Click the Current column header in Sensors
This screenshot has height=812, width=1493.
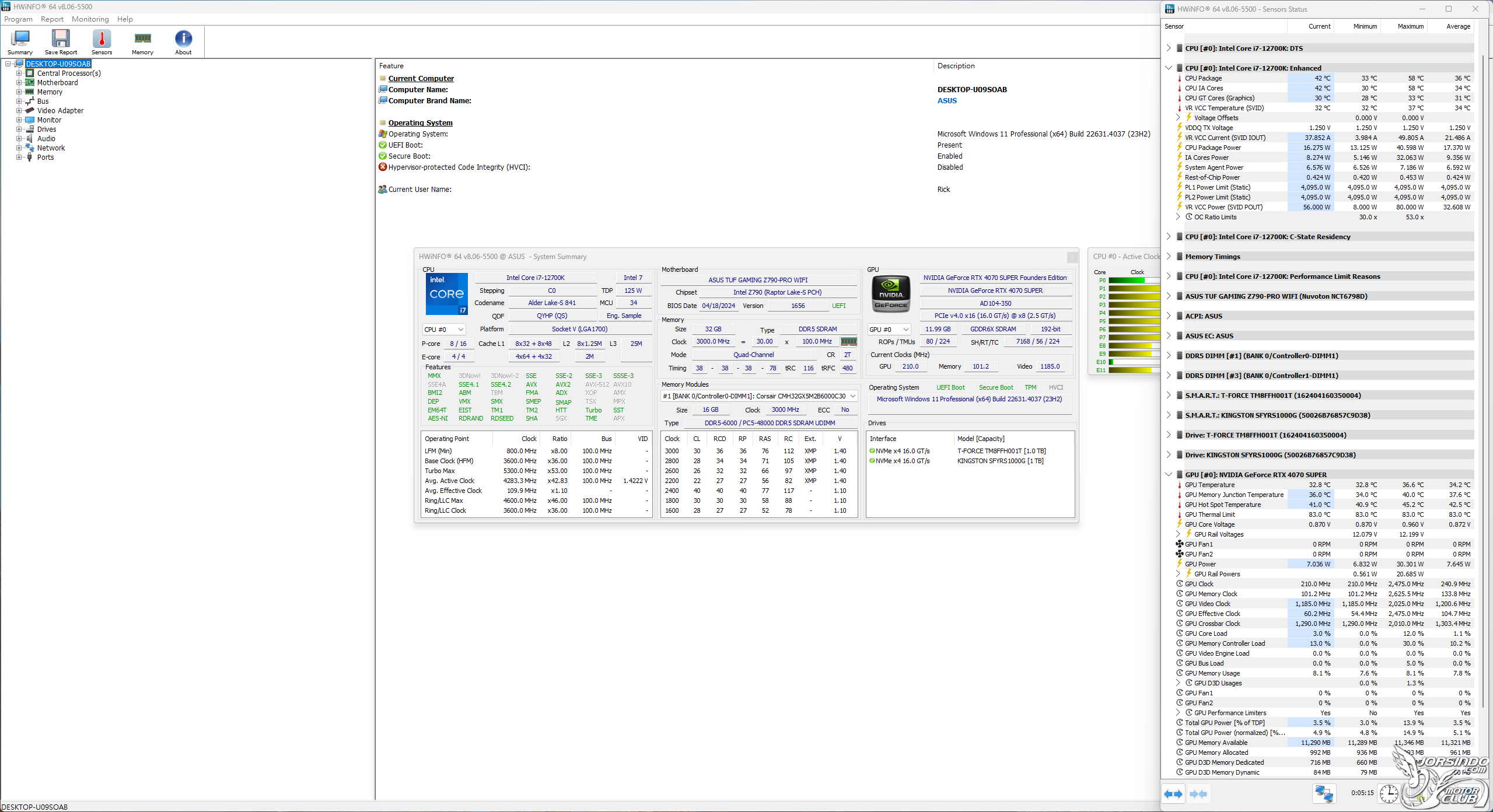[x=1310, y=27]
